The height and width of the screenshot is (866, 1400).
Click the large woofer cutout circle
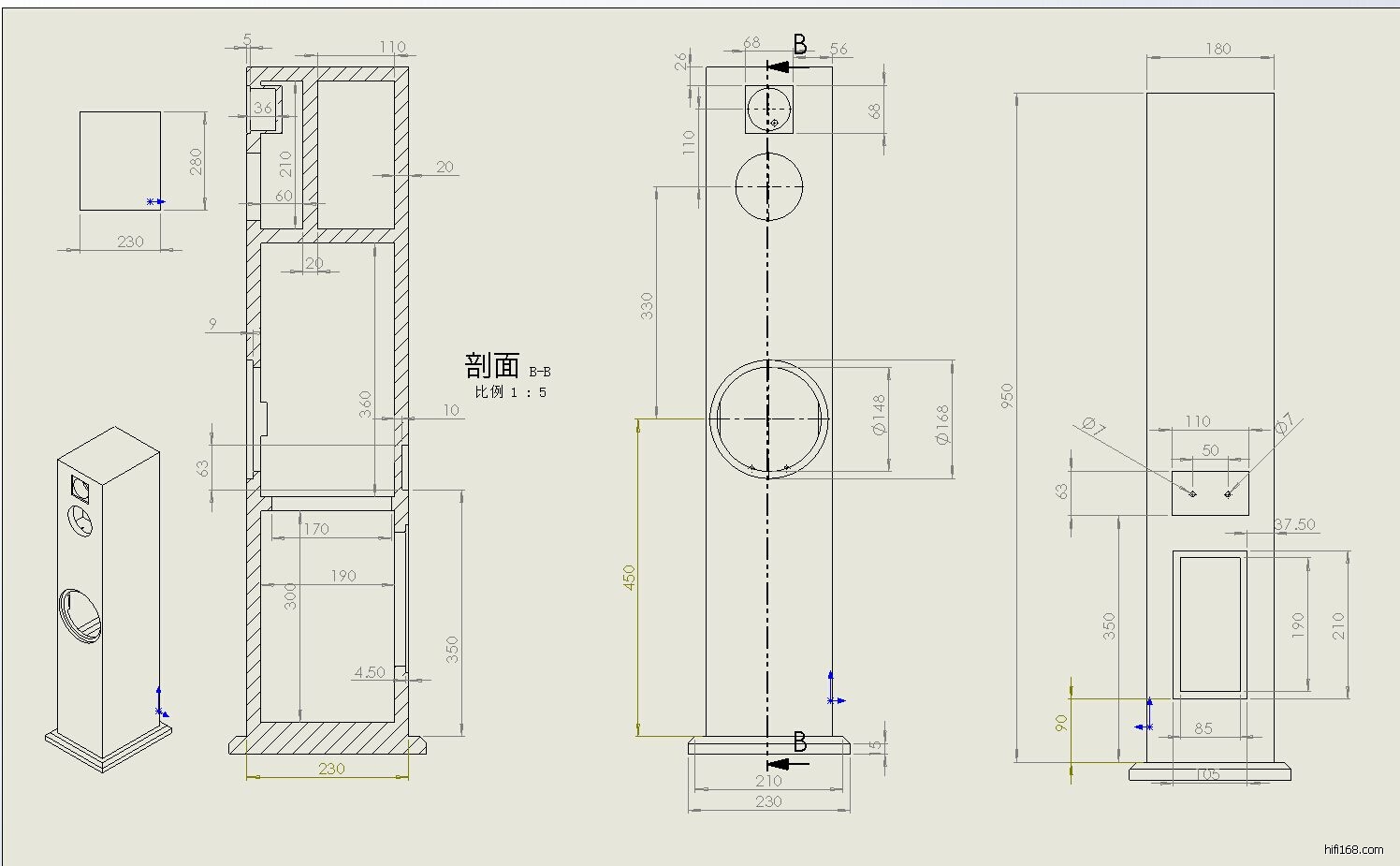tap(768, 418)
